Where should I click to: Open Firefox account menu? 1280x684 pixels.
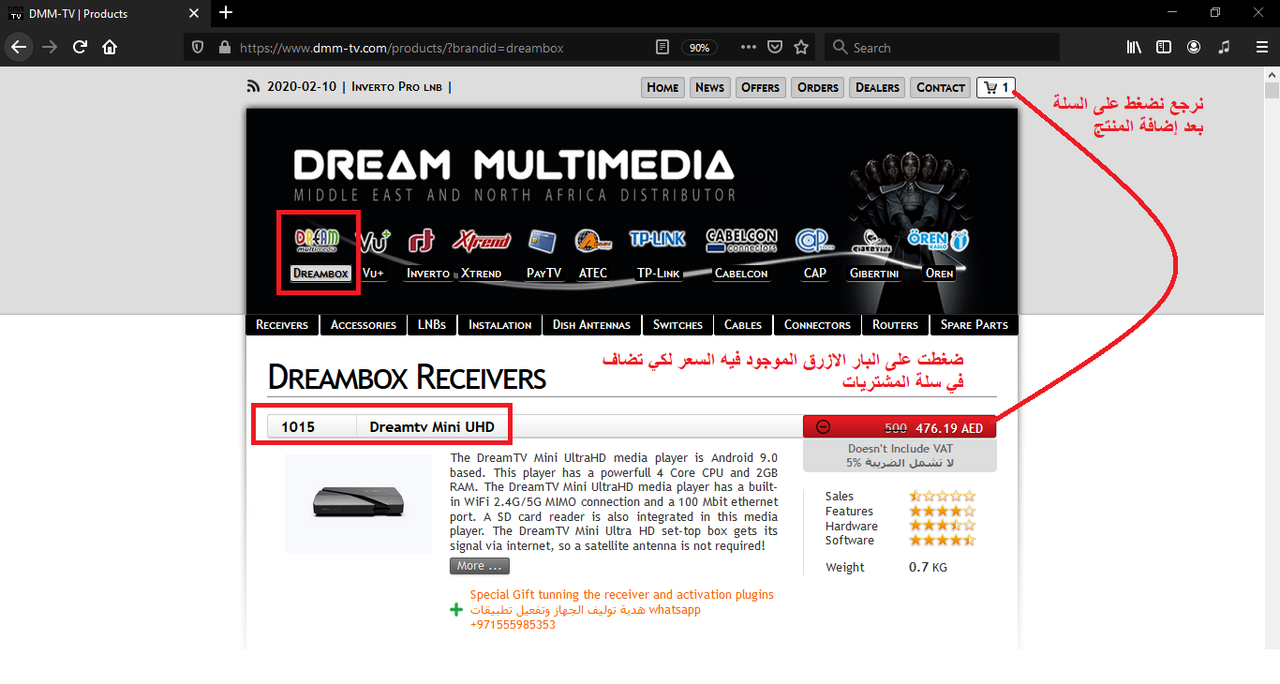(x=1194, y=47)
